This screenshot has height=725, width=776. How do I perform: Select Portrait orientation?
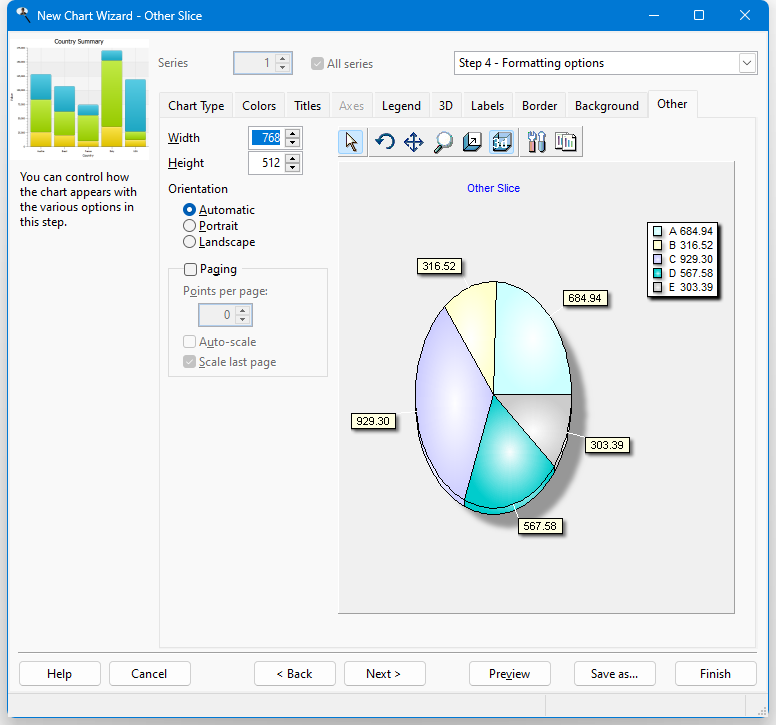tap(189, 226)
